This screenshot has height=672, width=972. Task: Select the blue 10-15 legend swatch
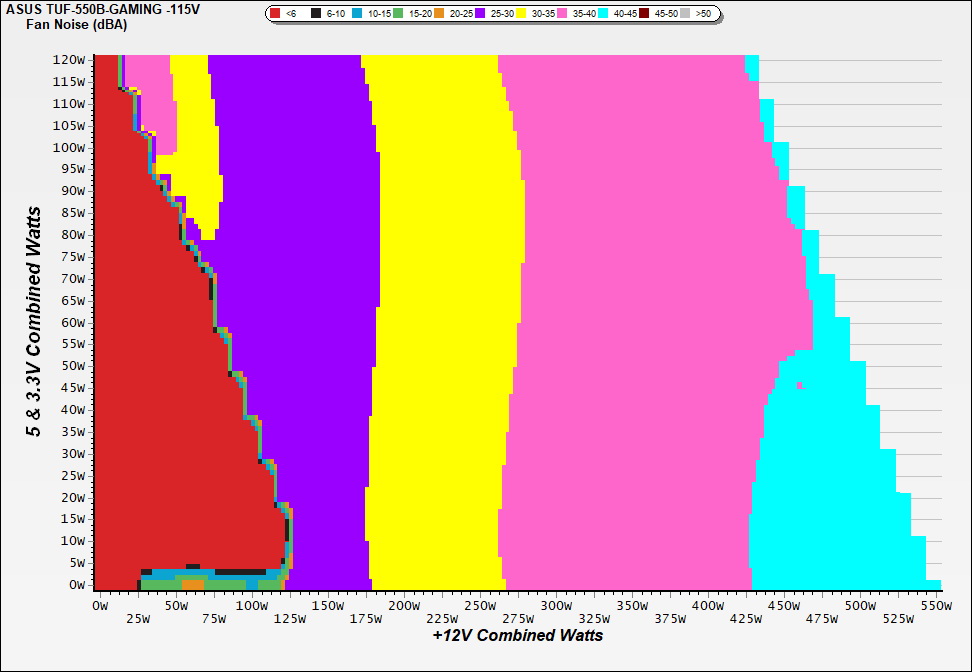tap(358, 14)
